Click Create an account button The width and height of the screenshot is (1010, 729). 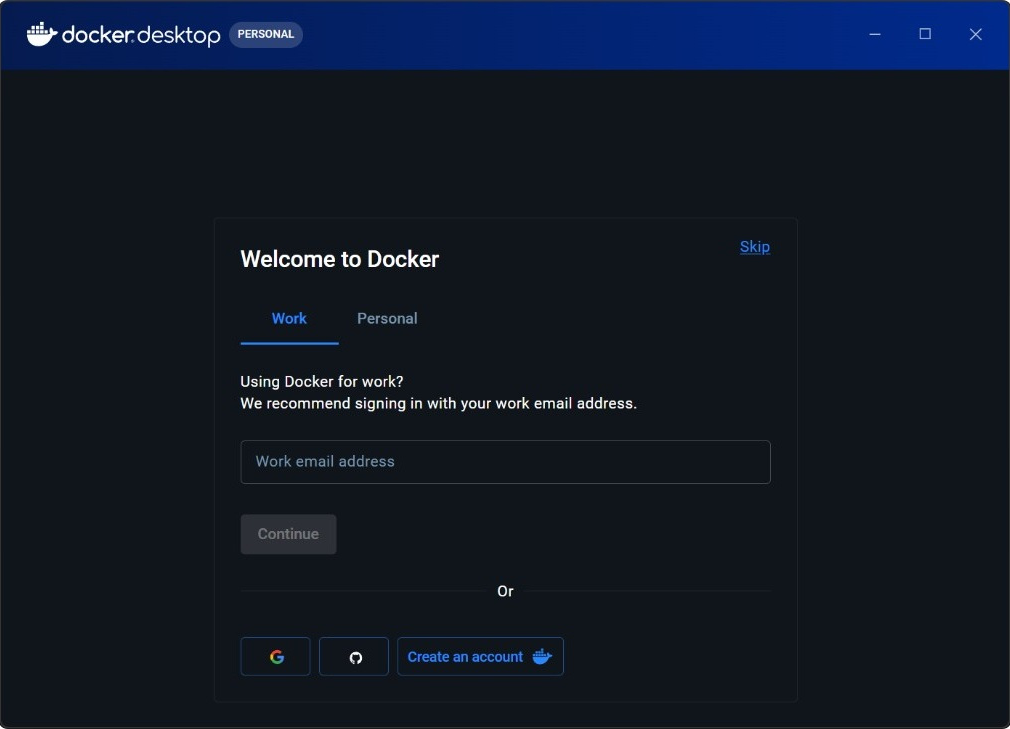click(480, 656)
